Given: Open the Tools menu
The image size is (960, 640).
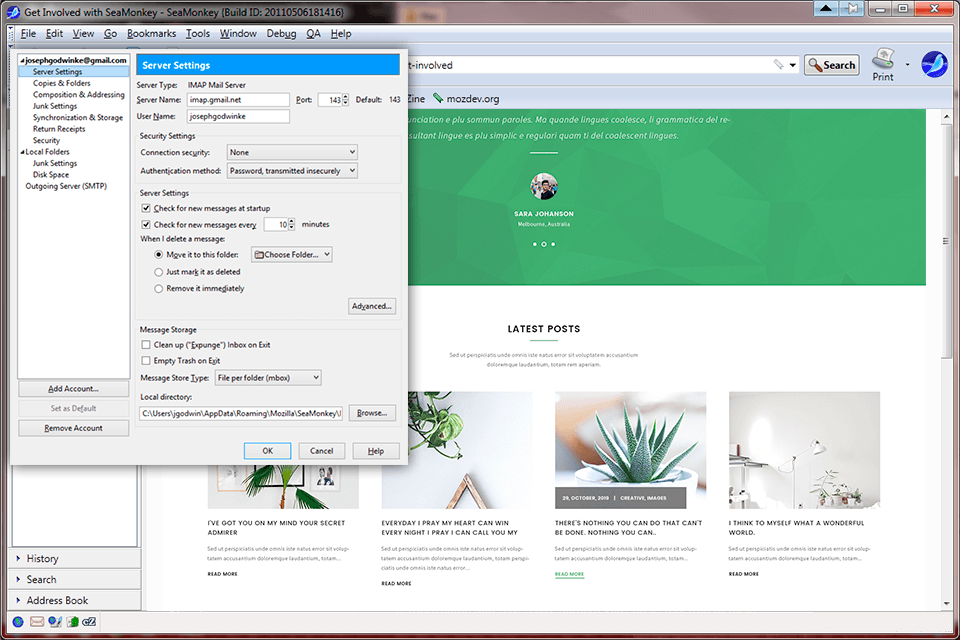Looking at the screenshot, I should tap(197, 33).
